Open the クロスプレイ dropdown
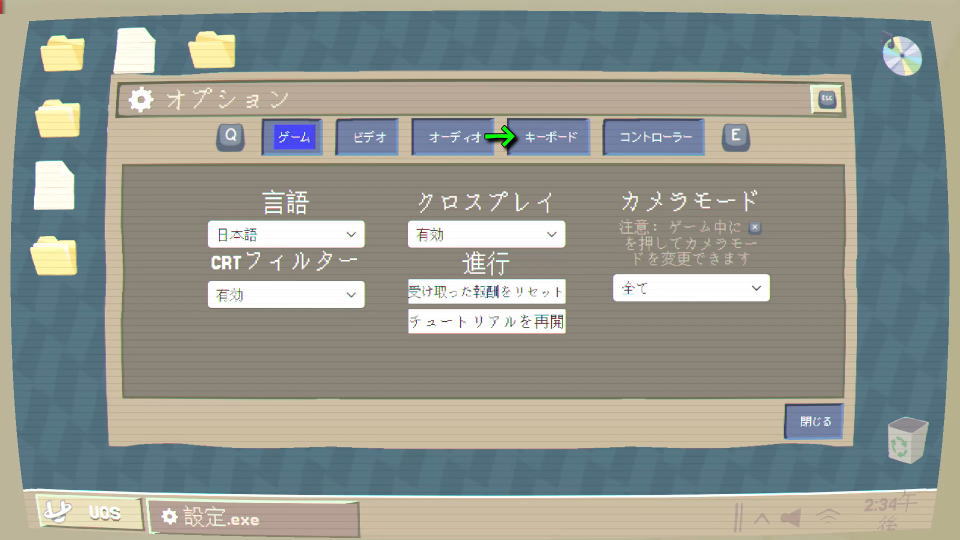Screen dimensions: 960x540 [x=486, y=234]
